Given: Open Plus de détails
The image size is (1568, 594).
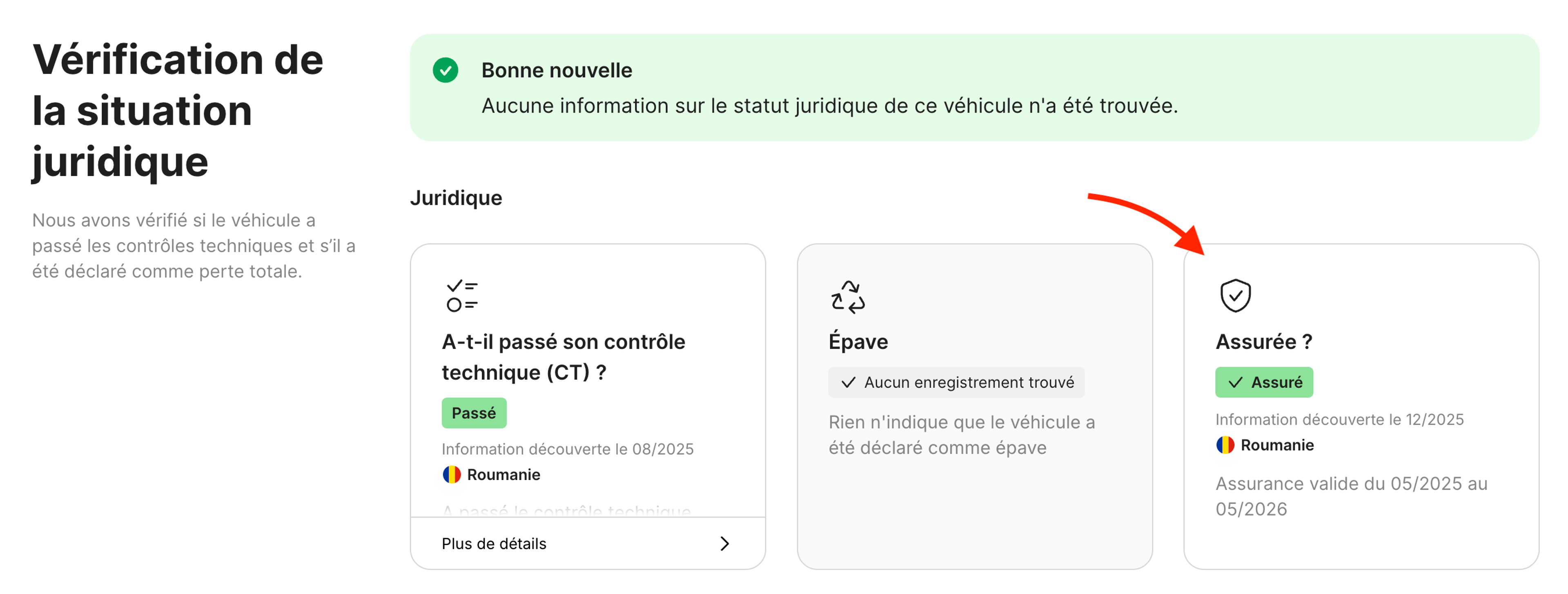Looking at the screenshot, I should [494, 543].
